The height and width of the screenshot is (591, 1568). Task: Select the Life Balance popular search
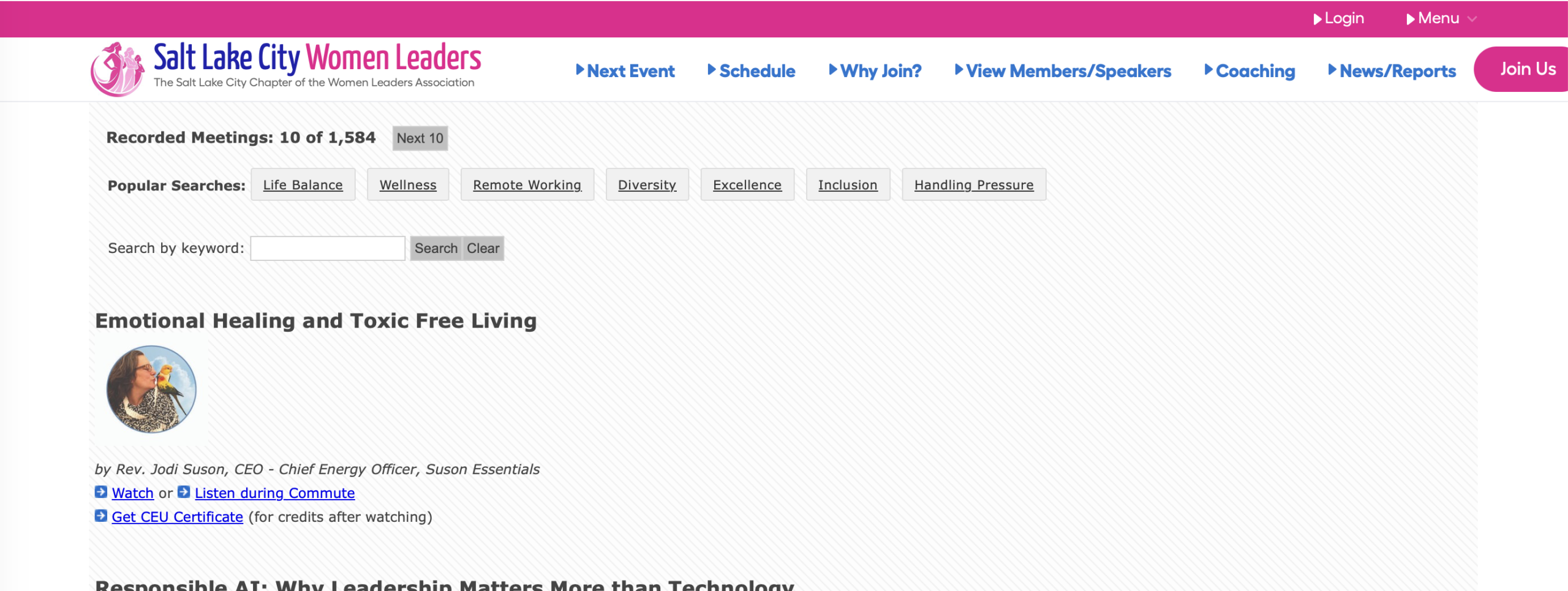303,185
